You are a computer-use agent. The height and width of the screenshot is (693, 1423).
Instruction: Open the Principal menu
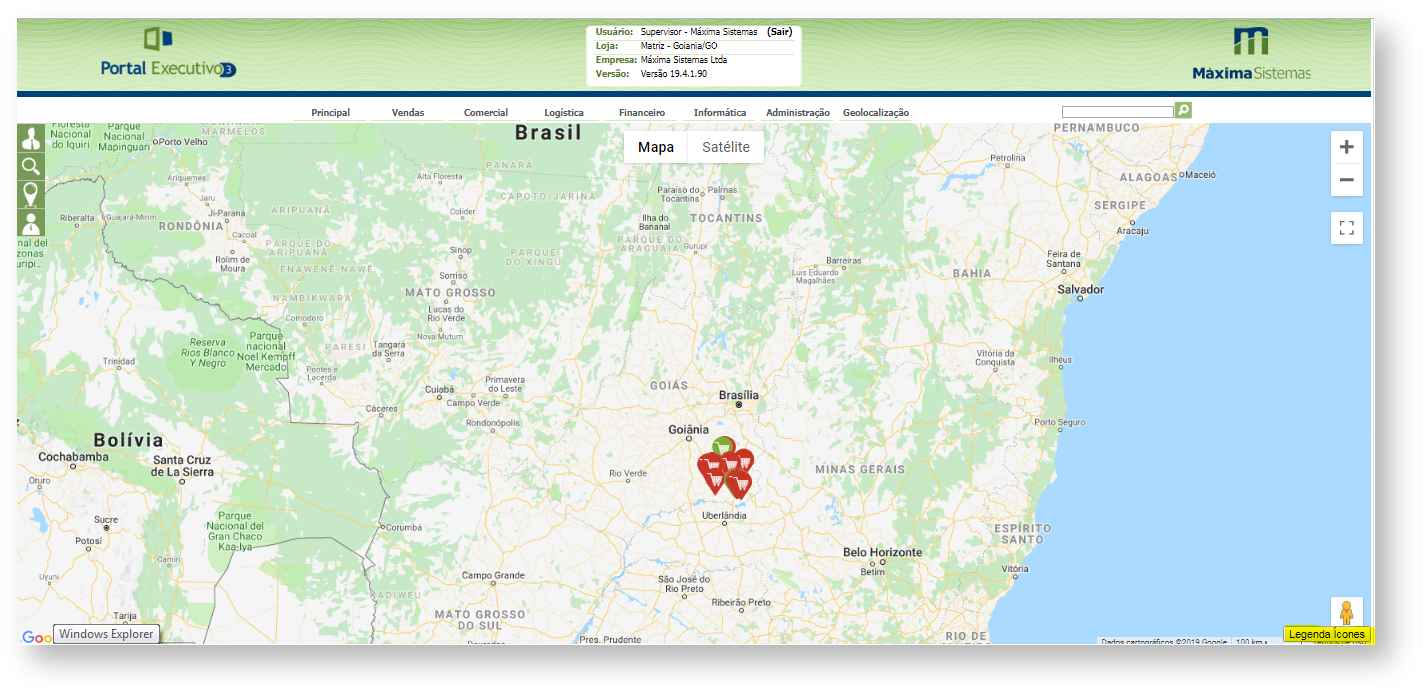(x=331, y=113)
